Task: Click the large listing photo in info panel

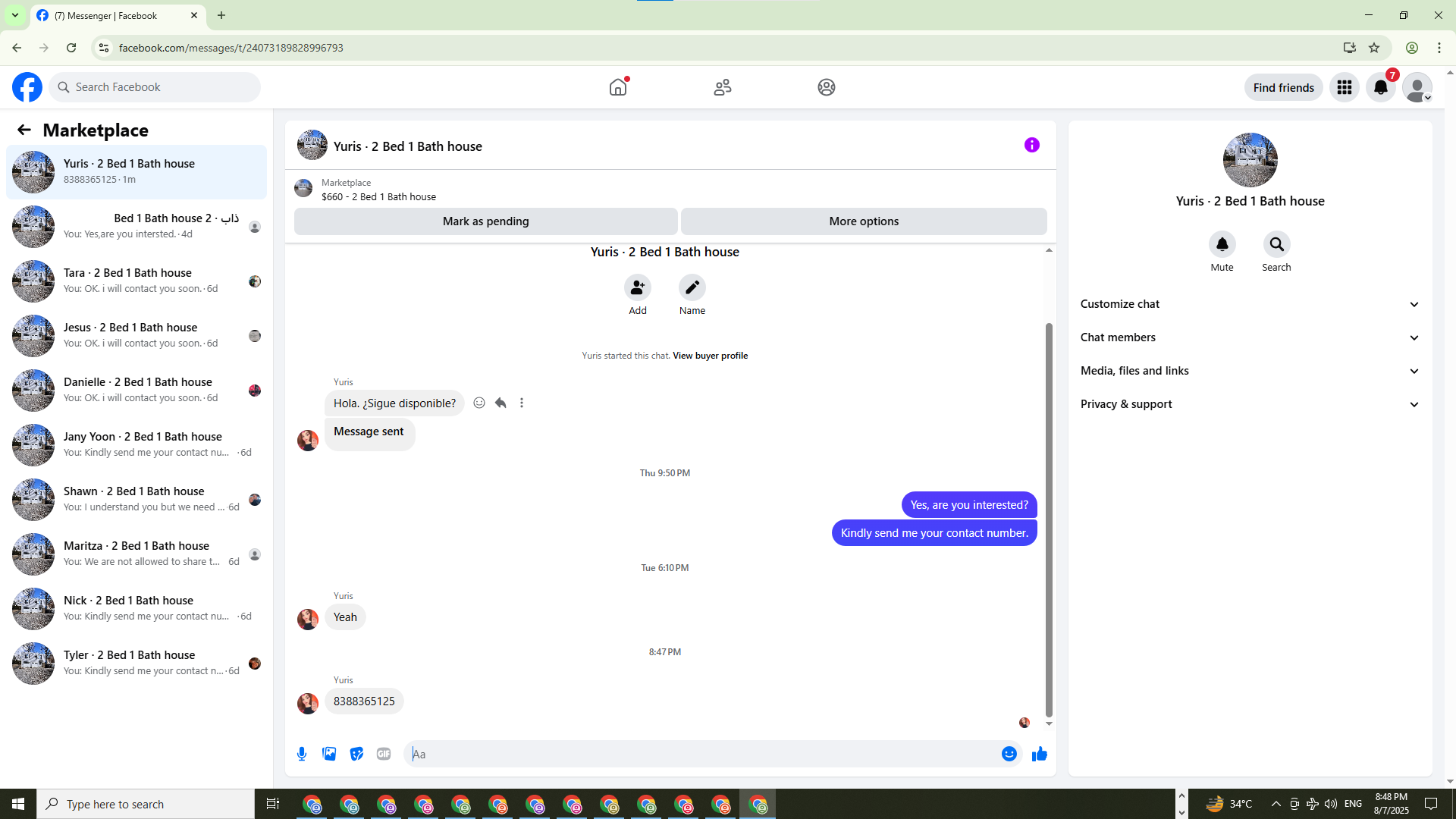Action: (1250, 160)
